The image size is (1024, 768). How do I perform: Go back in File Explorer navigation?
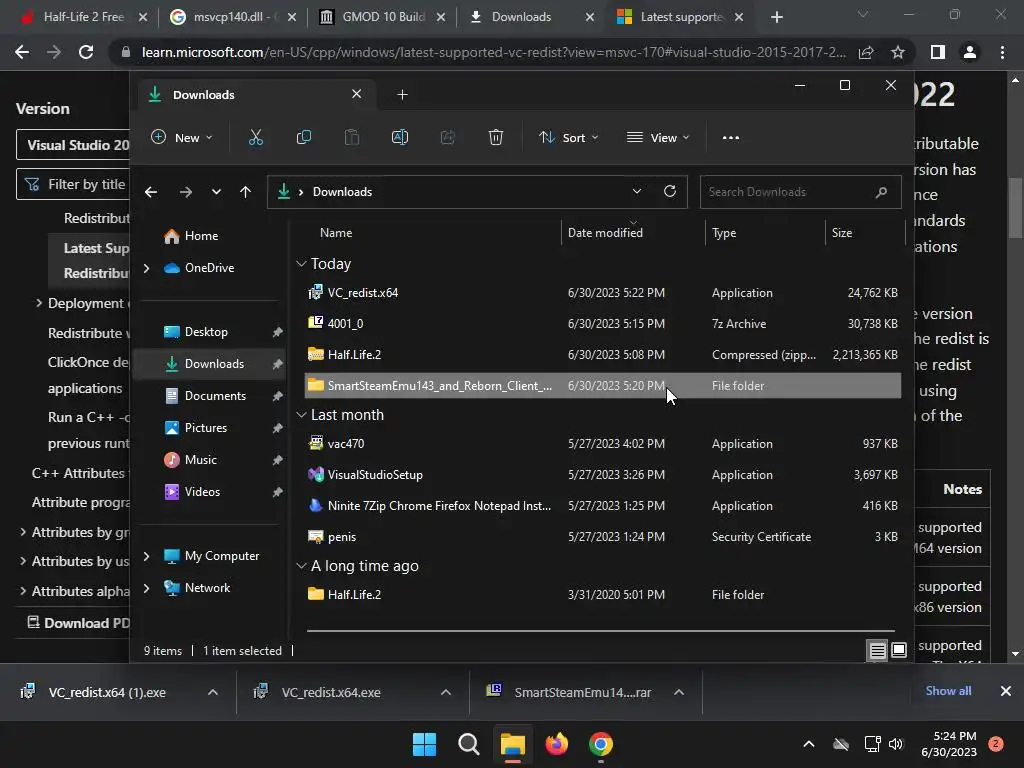point(151,192)
